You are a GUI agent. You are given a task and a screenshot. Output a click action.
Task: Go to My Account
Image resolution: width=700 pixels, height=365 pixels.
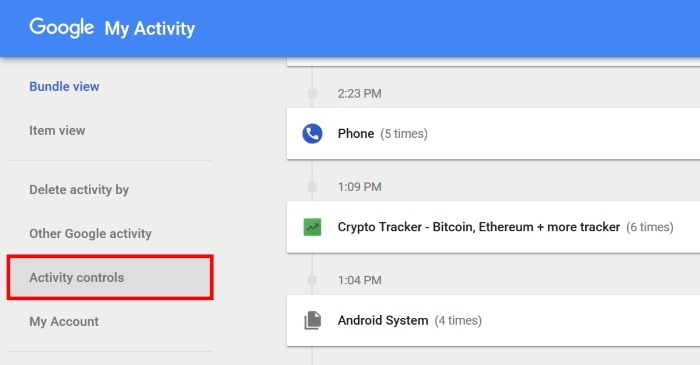(x=64, y=322)
